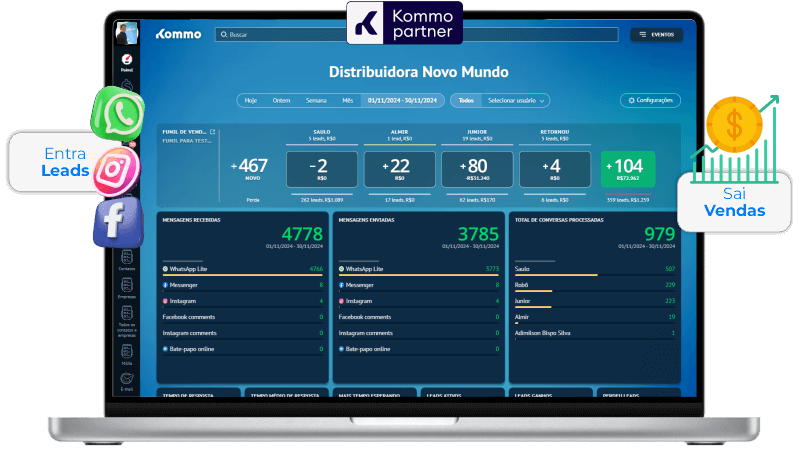Click the Saulo yellow progress bar
The image size is (800, 458).
[x=556, y=275]
